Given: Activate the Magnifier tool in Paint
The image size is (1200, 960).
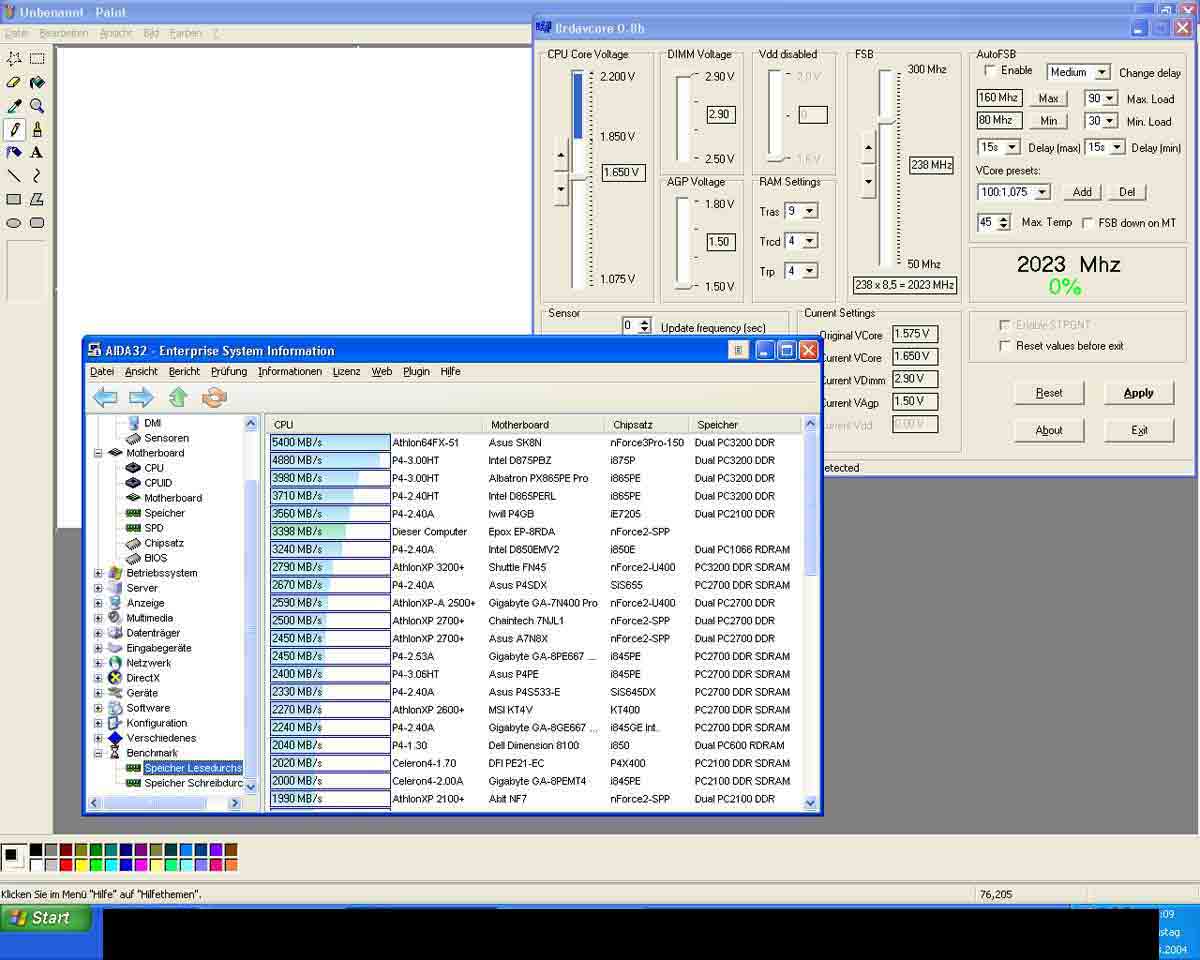Looking at the screenshot, I should (x=37, y=106).
